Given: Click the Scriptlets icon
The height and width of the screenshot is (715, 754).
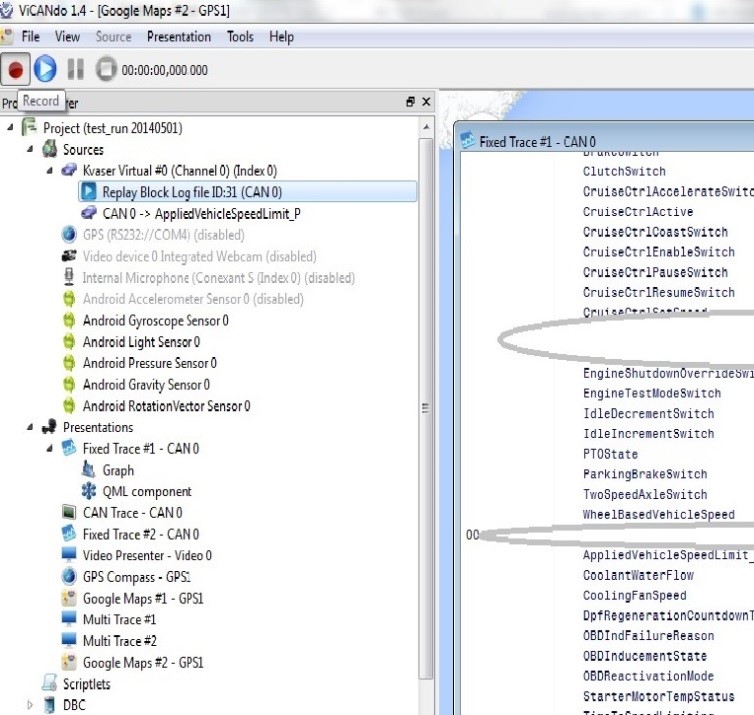Looking at the screenshot, I should [x=49, y=683].
